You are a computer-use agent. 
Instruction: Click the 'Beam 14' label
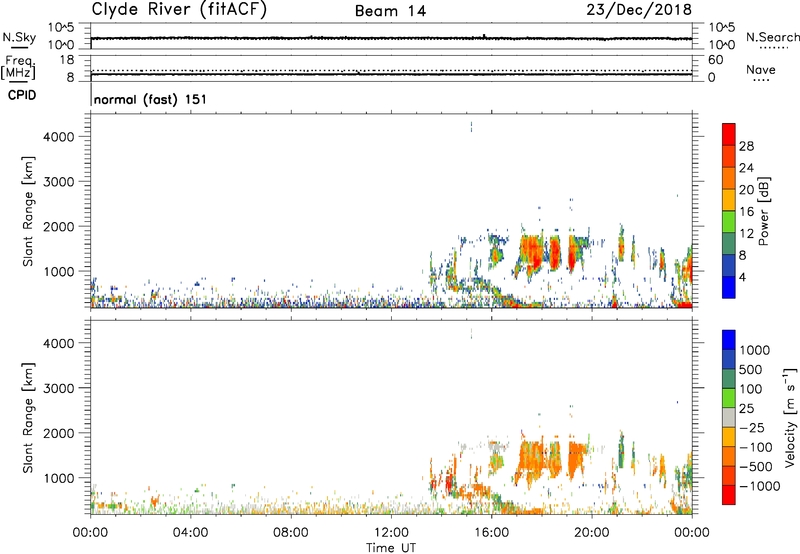[x=390, y=11]
